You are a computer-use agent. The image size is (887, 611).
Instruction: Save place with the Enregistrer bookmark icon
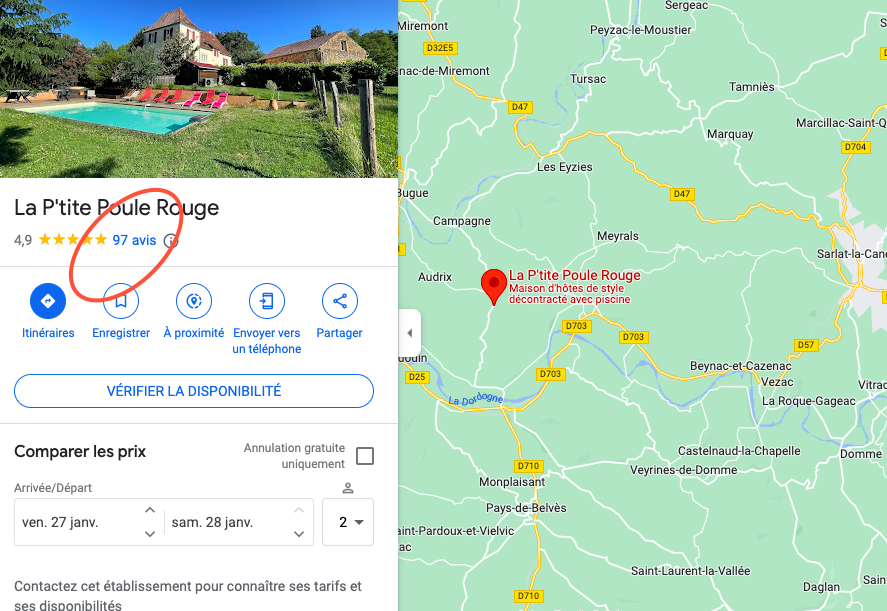point(121,301)
